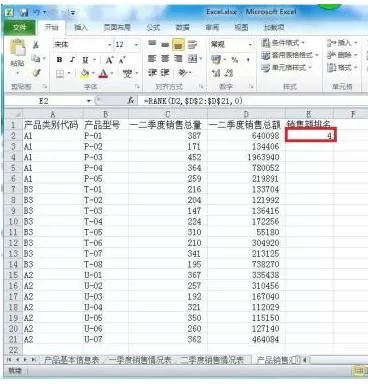Click the Paste (粘贴) clipboard icon
Image resolution: width=368 pixels, height=384 pixels.
pyautogui.click(x=17, y=48)
